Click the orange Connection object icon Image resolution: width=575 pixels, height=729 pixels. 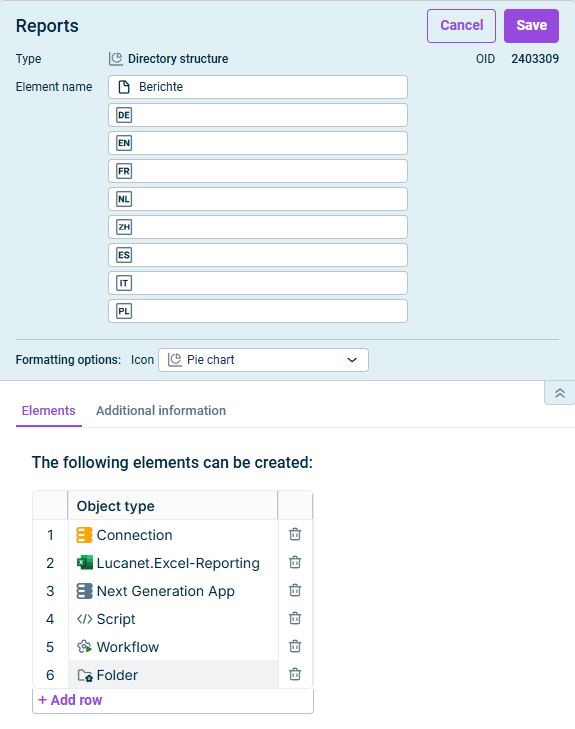[85, 535]
